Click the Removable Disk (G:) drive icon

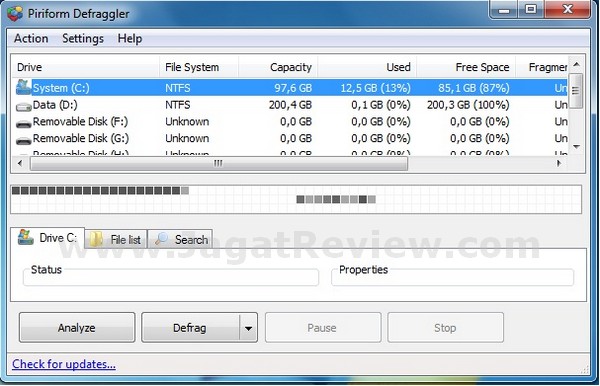point(23,141)
